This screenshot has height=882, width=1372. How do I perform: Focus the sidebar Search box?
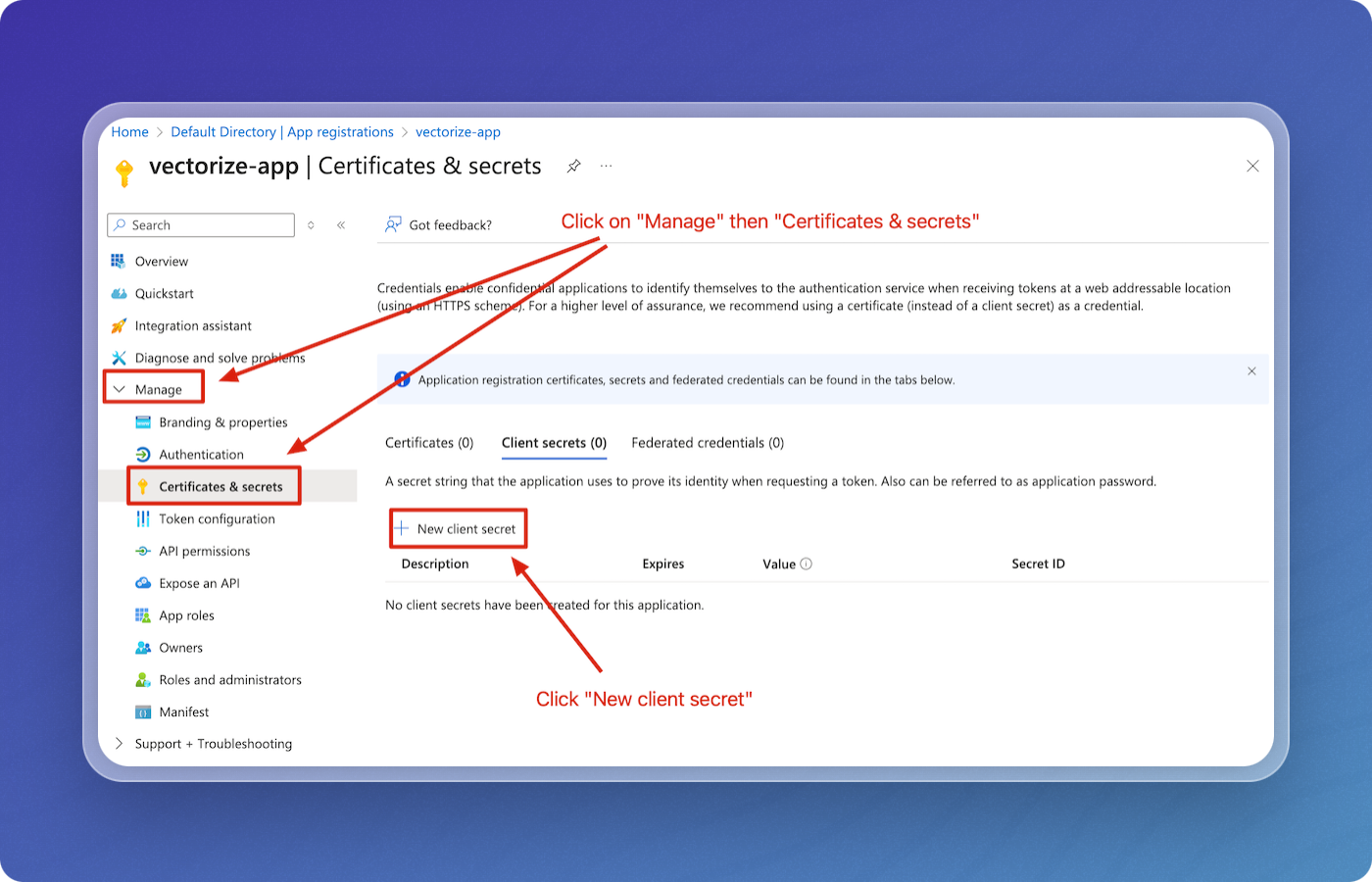[201, 225]
